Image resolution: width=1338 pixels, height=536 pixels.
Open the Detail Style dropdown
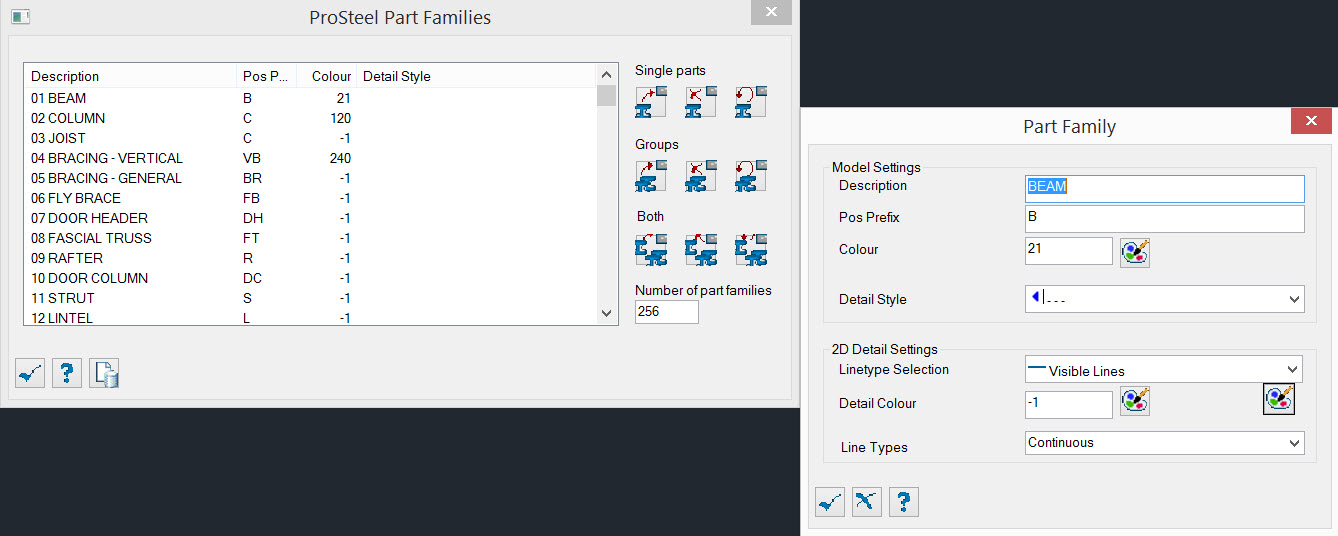1294,299
